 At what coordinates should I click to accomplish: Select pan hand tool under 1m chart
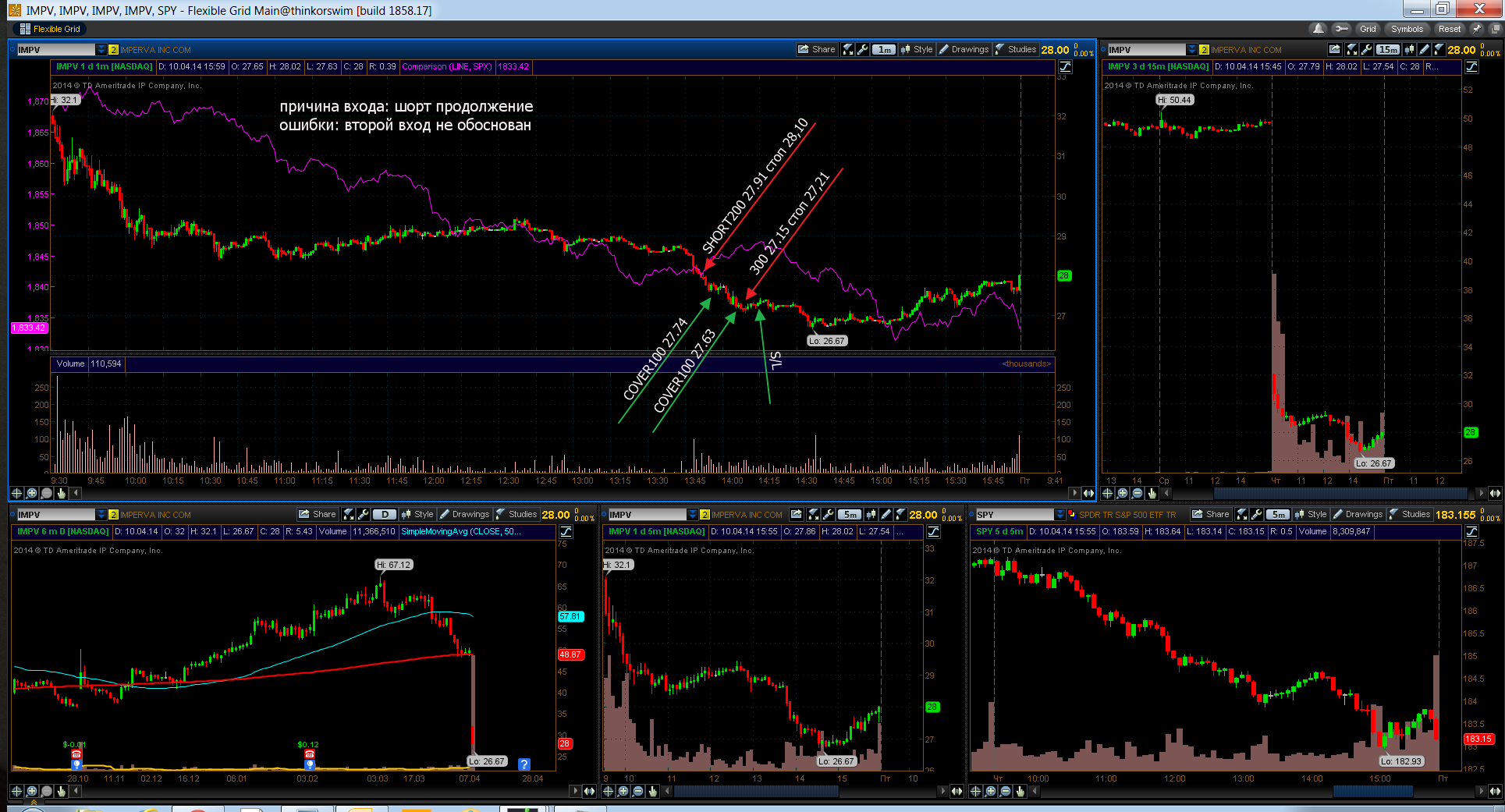[61, 493]
